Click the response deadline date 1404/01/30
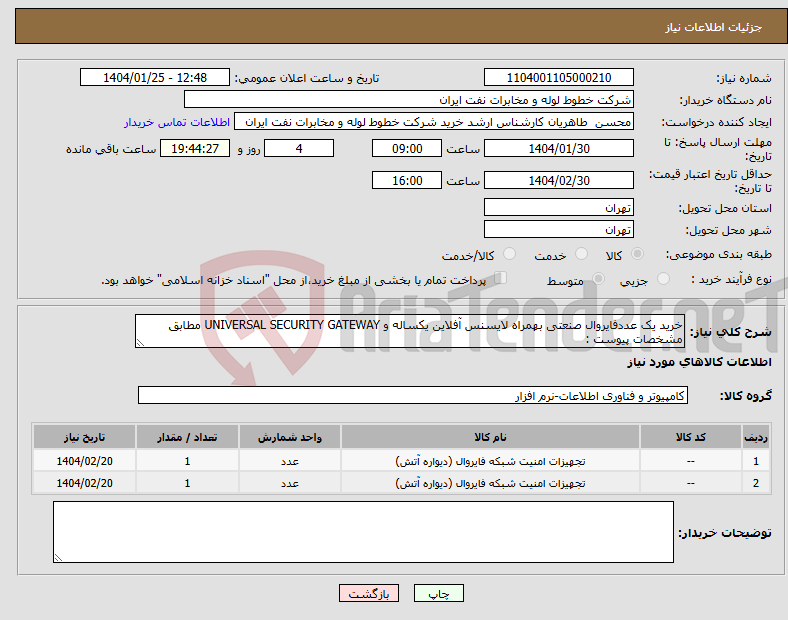 pos(558,148)
